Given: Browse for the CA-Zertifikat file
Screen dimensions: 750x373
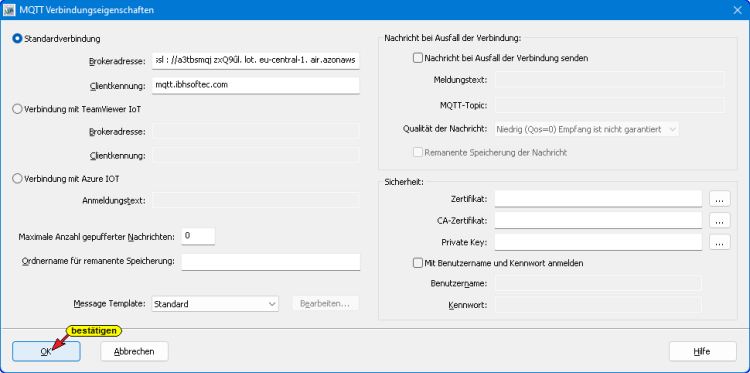Looking at the screenshot, I should [x=719, y=220].
